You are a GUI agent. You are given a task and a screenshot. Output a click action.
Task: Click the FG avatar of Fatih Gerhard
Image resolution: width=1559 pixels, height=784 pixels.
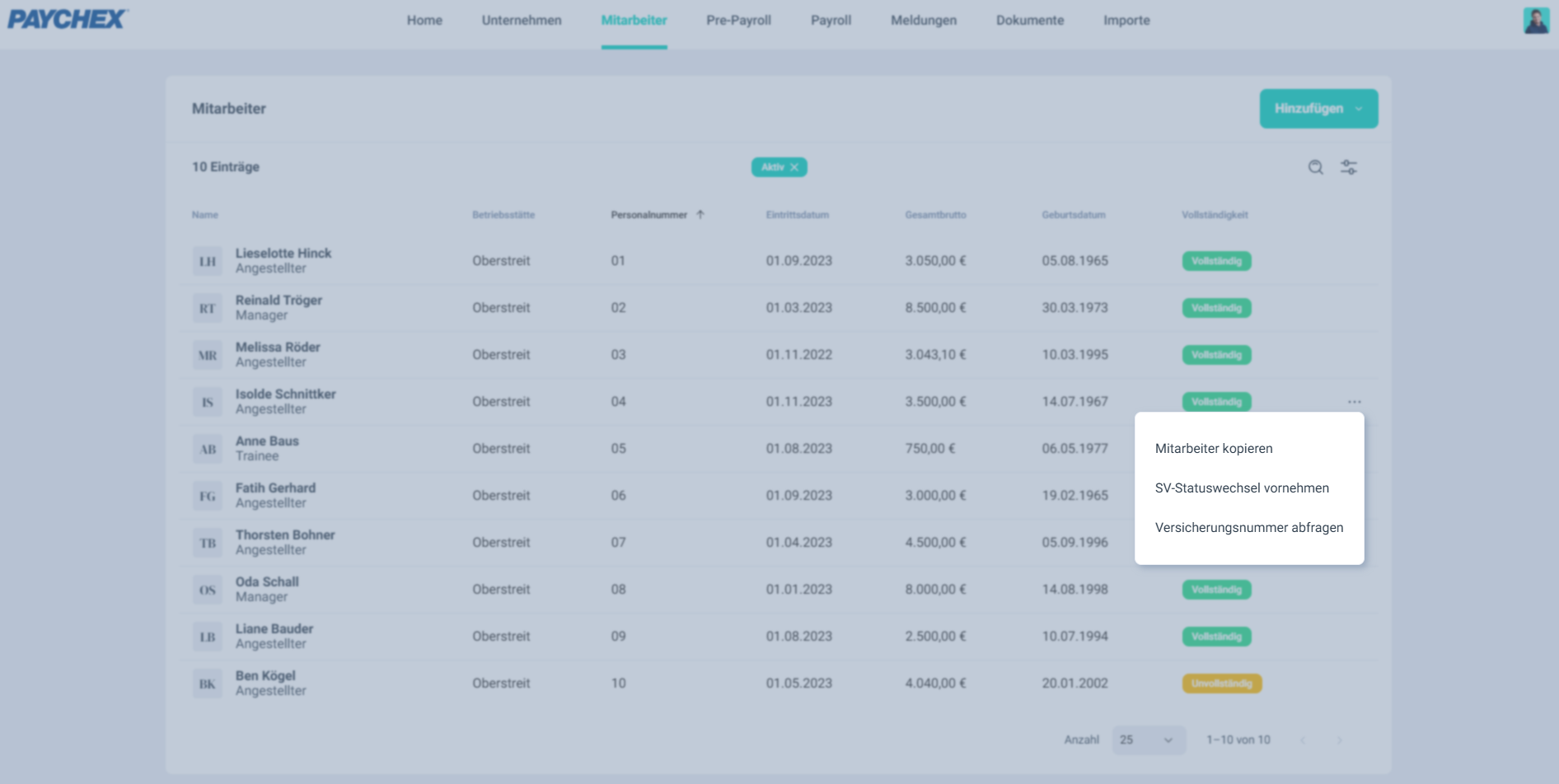(x=208, y=496)
